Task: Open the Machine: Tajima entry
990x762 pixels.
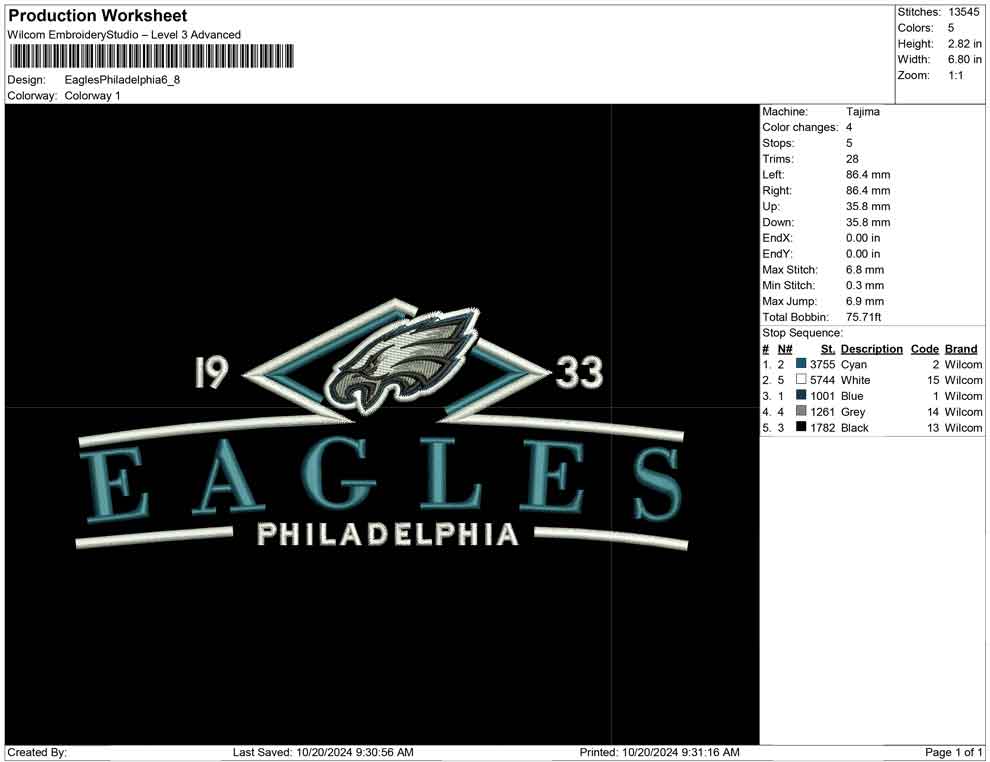Action: [x=820, y=112]
